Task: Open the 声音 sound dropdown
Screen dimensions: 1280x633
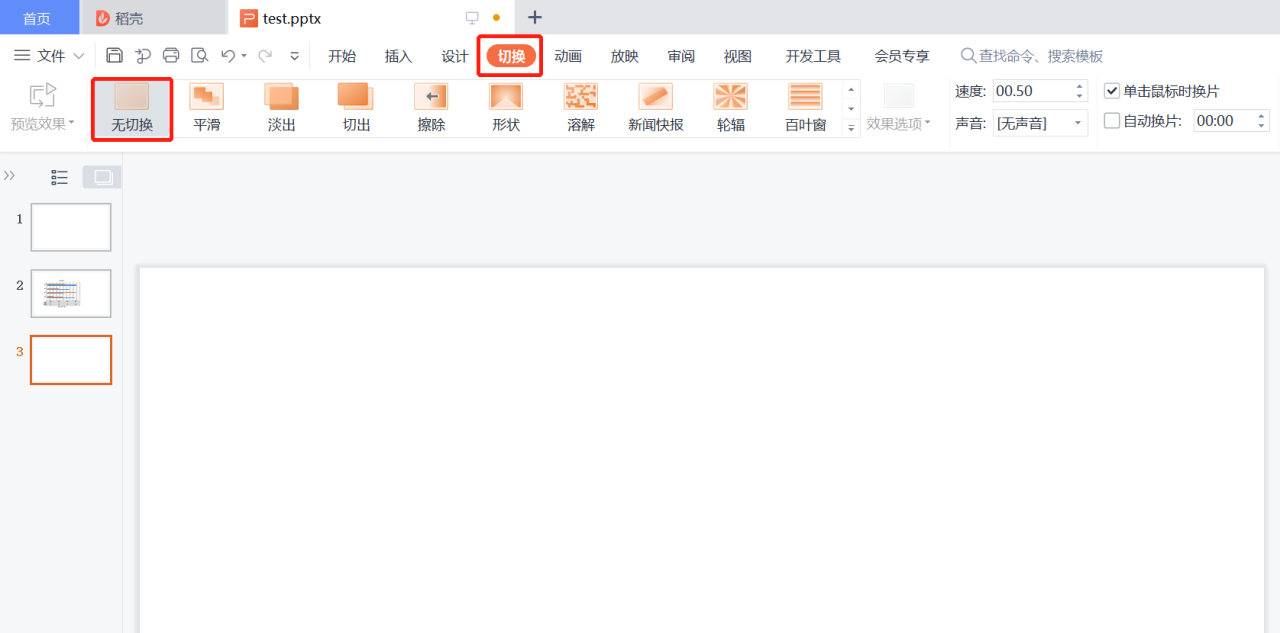Action: click(1077, 120)
